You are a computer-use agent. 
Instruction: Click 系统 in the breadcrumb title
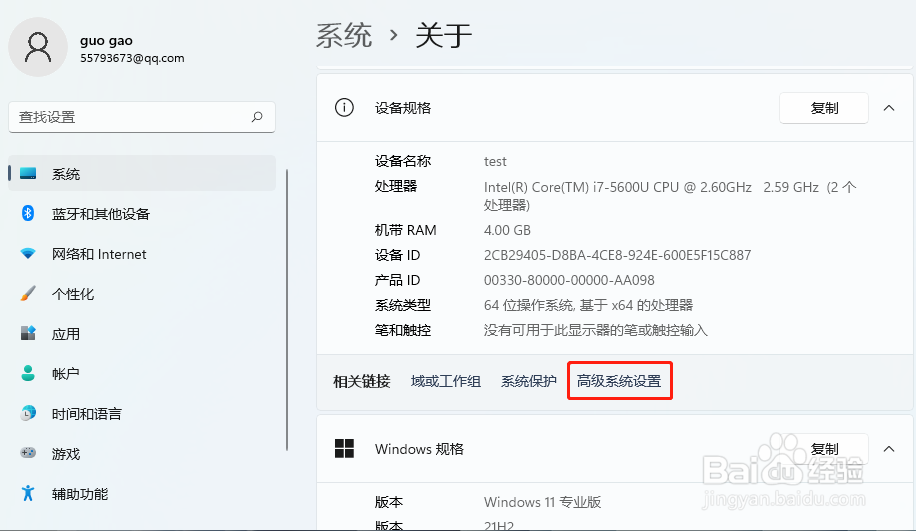[344, 36]
